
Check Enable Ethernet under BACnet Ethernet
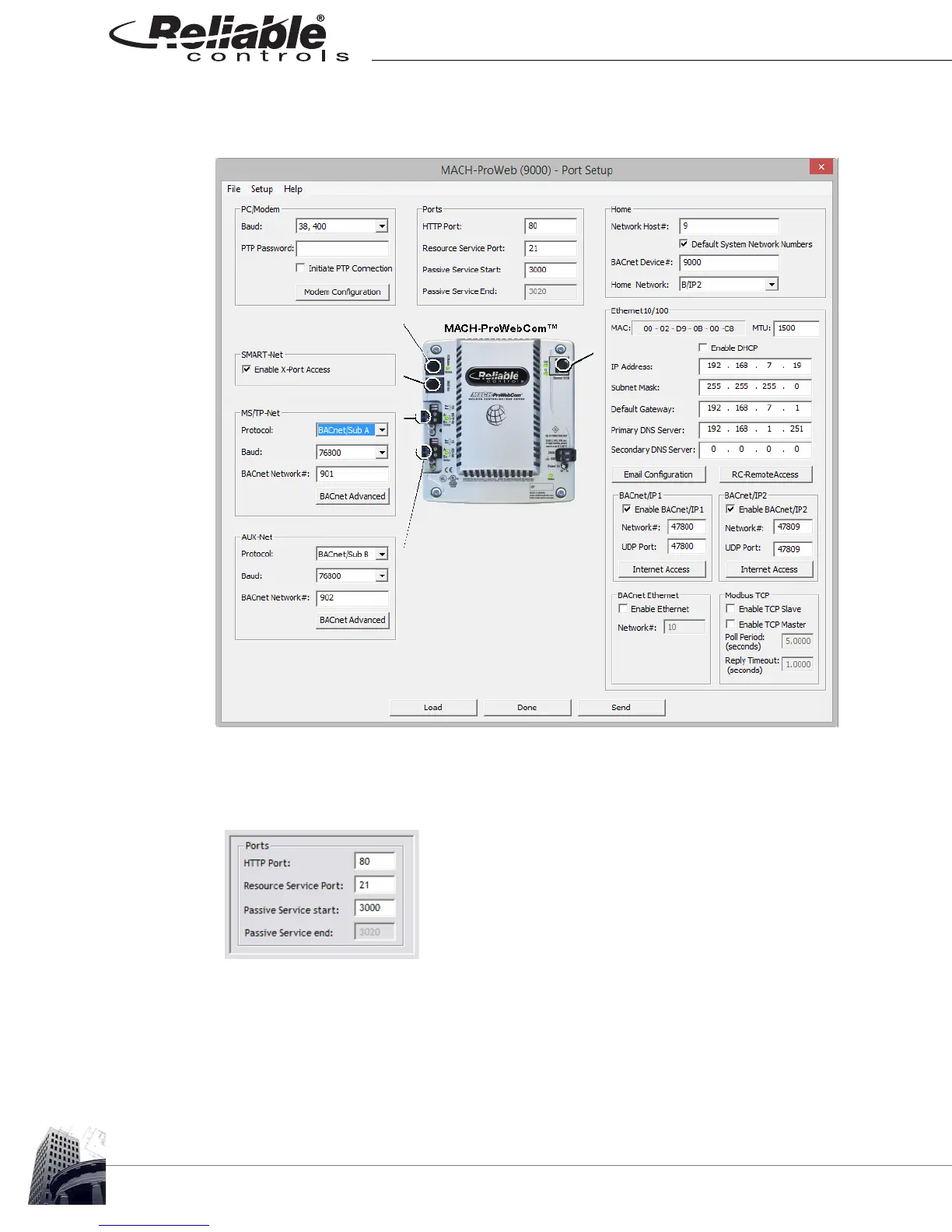click(623, 609)
